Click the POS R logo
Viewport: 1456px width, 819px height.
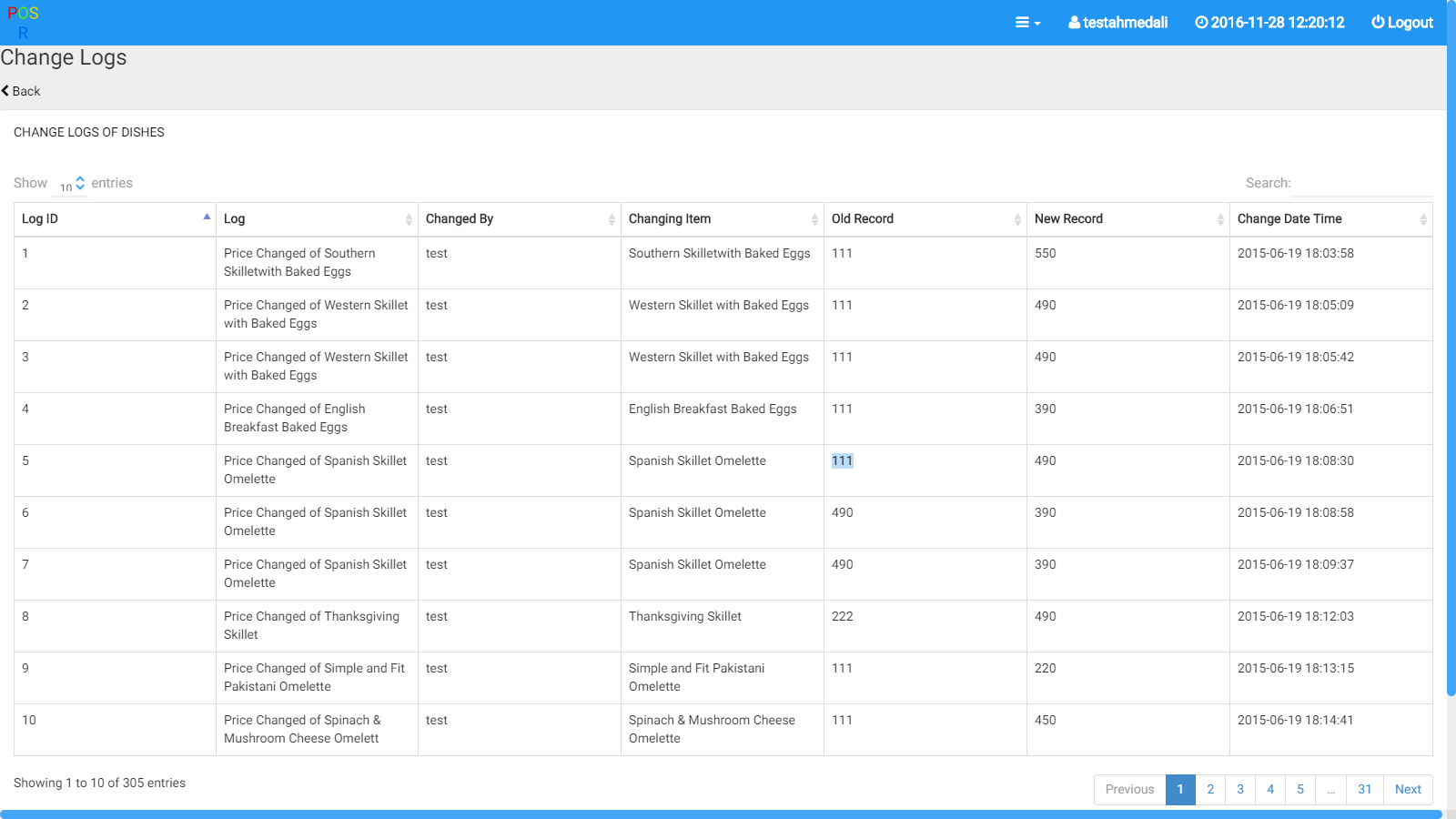coord(23,23)
